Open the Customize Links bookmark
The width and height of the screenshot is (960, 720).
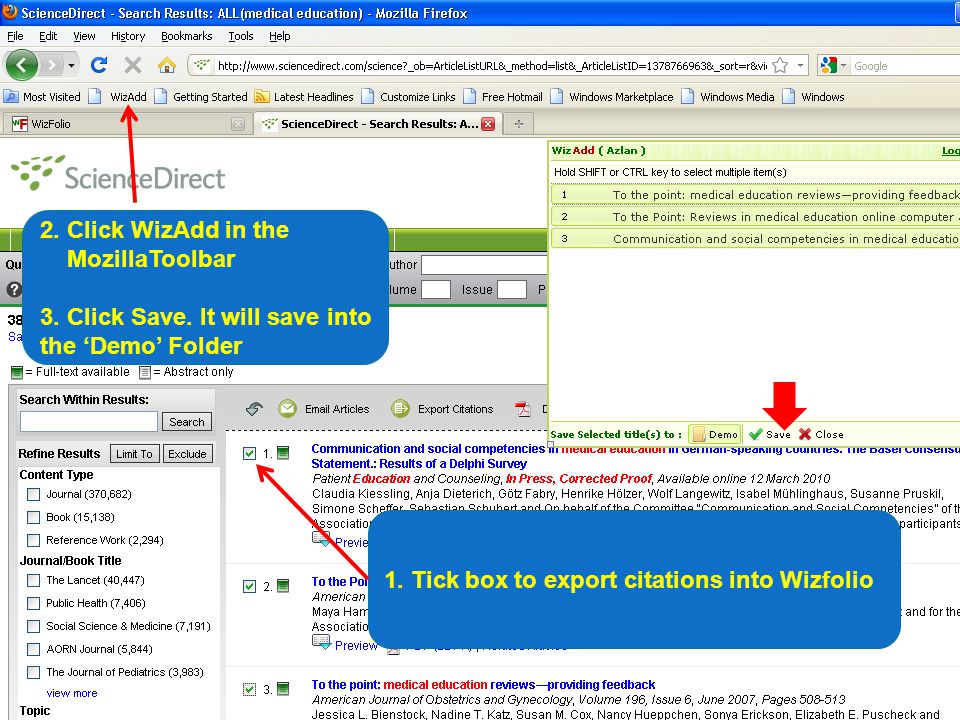408,97
